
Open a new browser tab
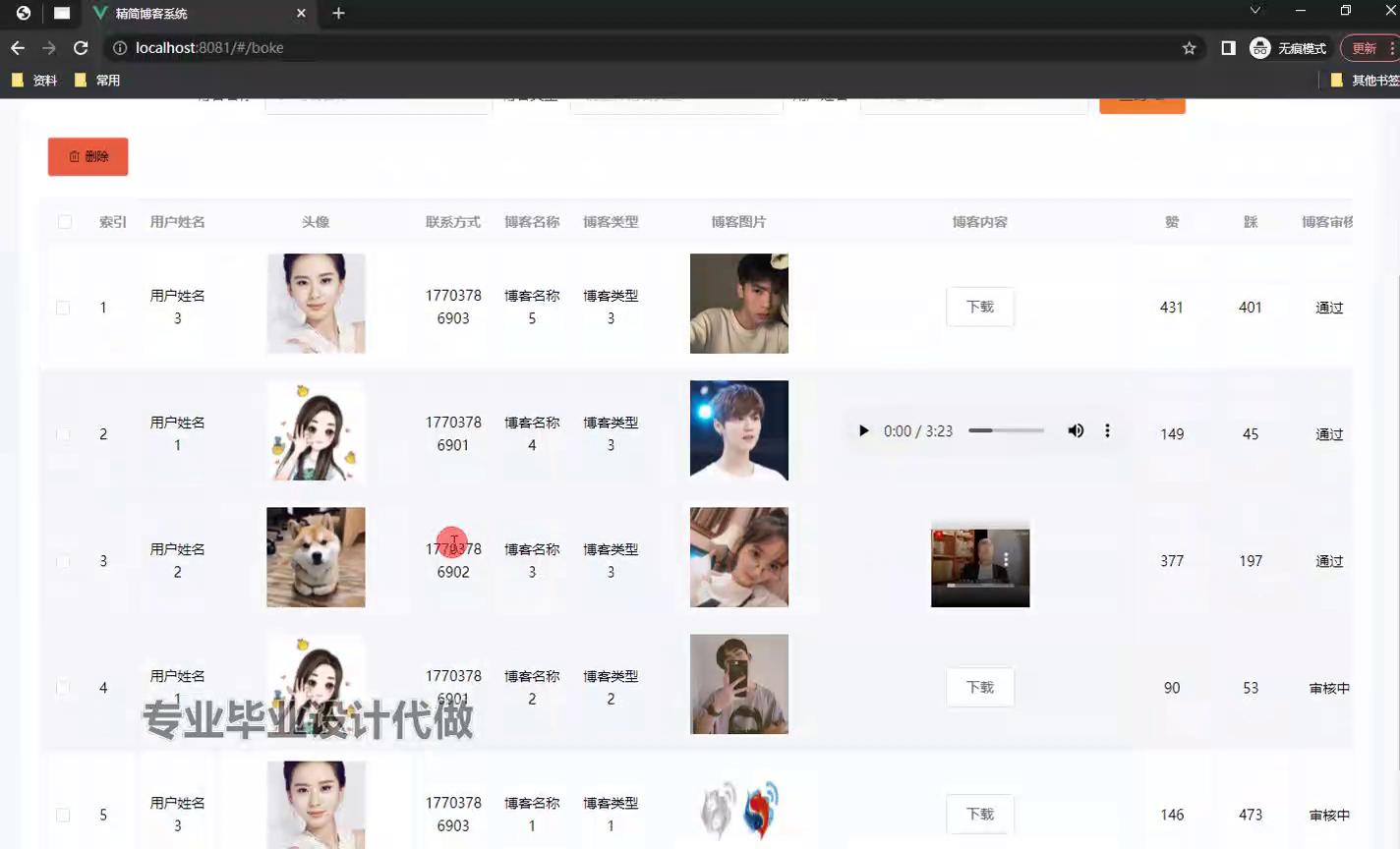[x=338, y=13]
